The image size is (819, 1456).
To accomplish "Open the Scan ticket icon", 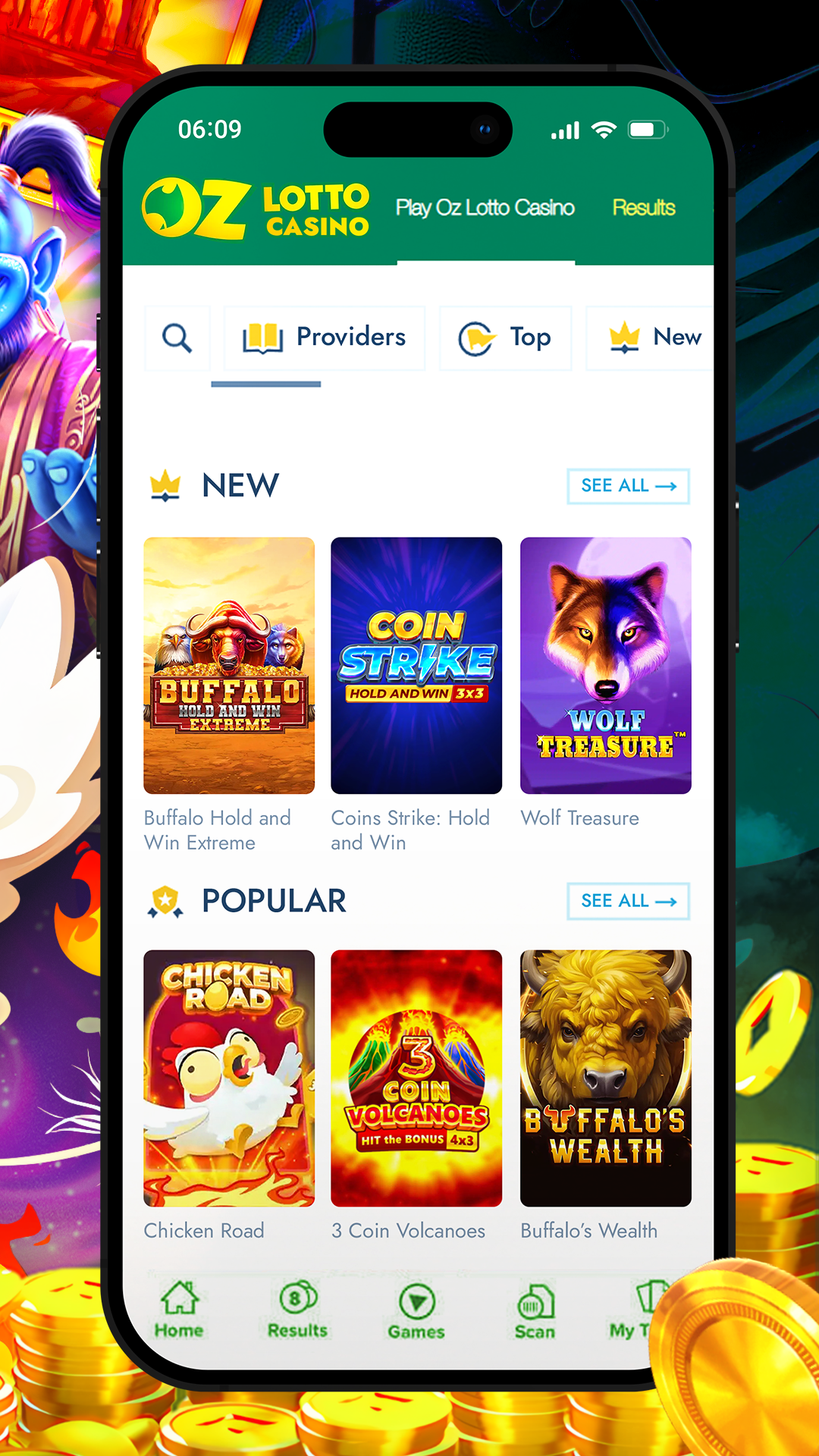I will [535, 1302].
